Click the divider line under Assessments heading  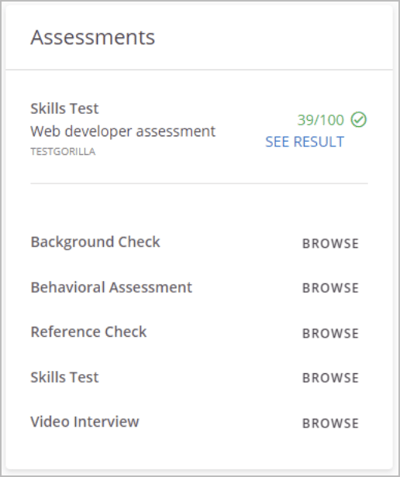pos(199,70)
